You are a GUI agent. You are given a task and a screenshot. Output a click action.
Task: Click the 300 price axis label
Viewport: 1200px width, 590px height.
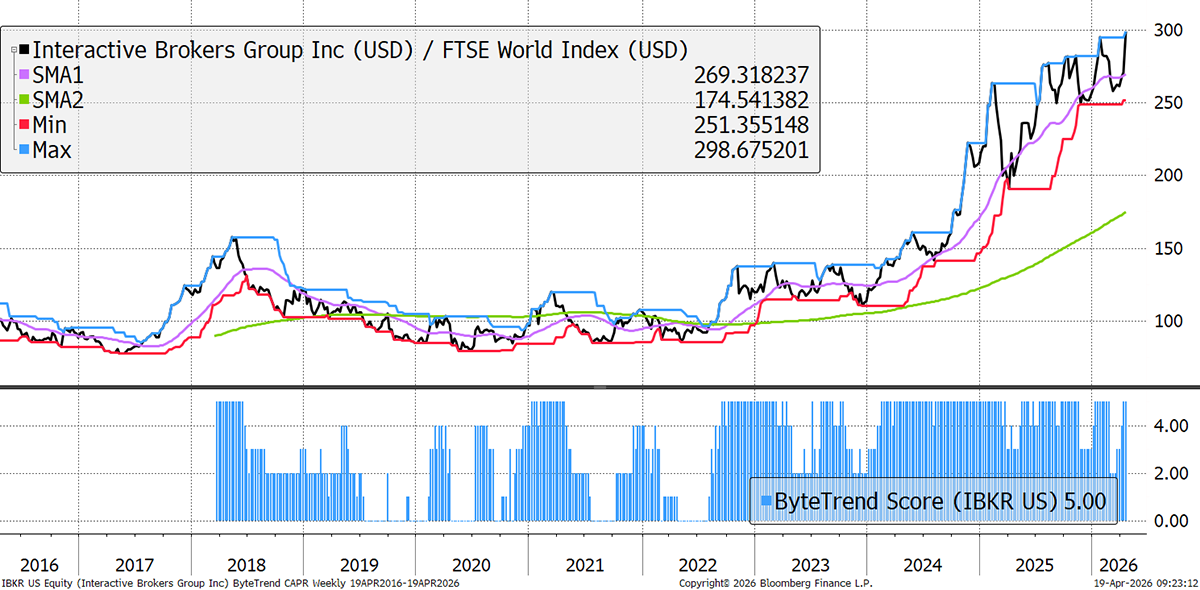[1170, 30]
